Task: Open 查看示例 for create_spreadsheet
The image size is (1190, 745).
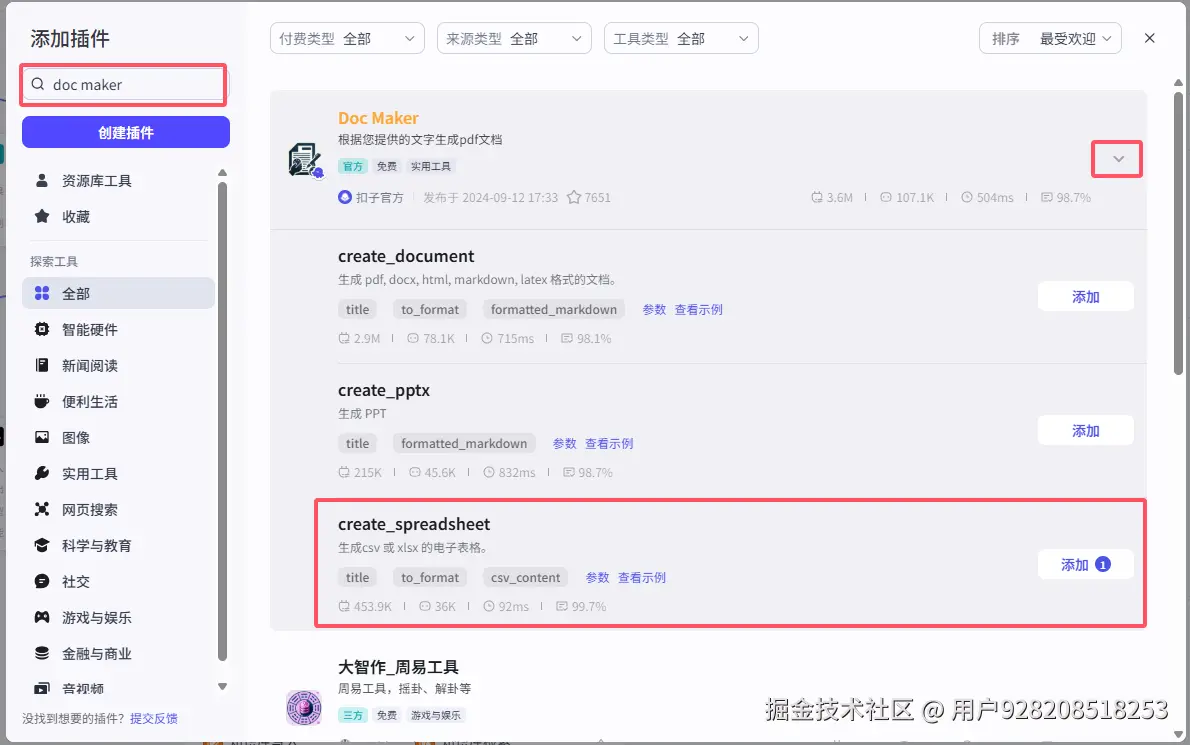Action: (641, 577)
